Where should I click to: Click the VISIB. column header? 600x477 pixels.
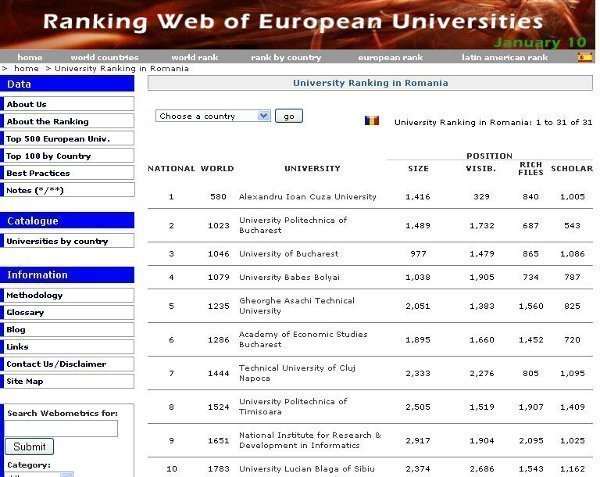click(481, 168)
